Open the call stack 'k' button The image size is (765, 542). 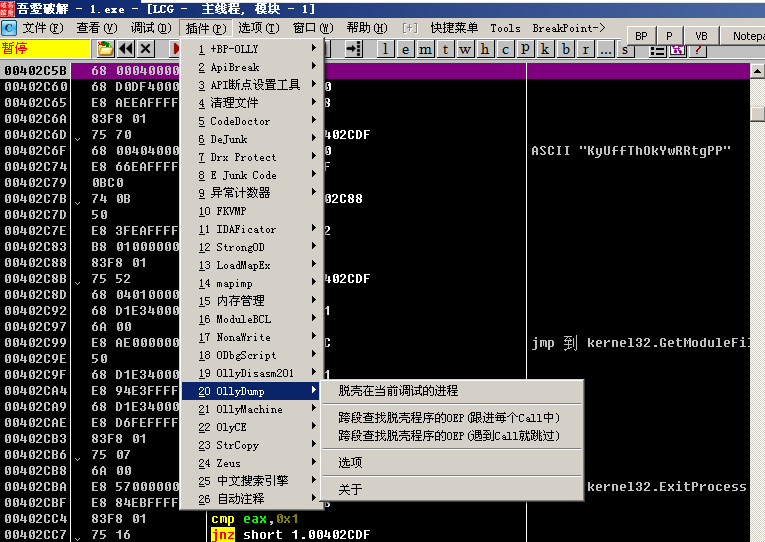pos(545,49)
